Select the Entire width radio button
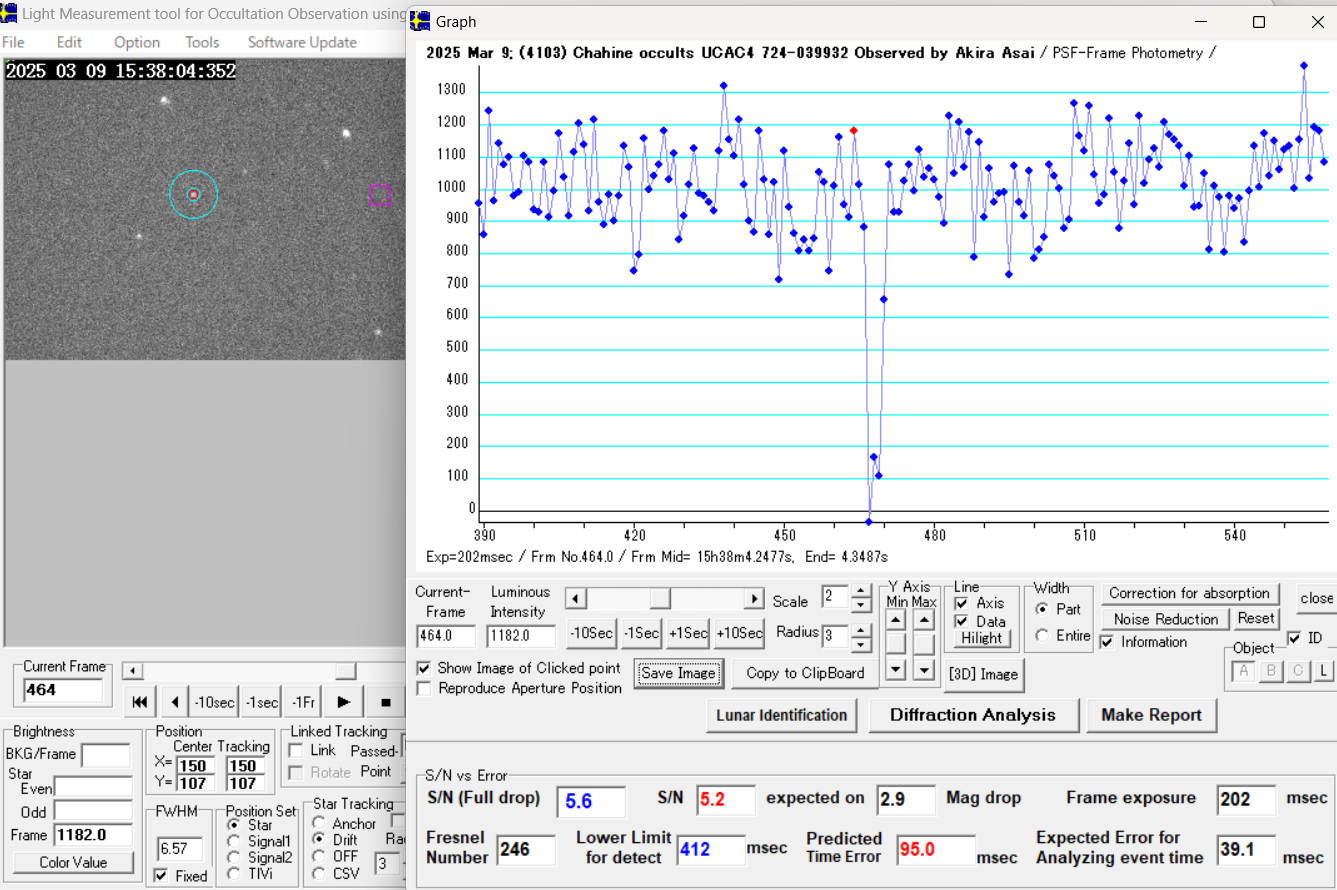This screenshot has width=1337, height=890. [x=1043, y=635]
